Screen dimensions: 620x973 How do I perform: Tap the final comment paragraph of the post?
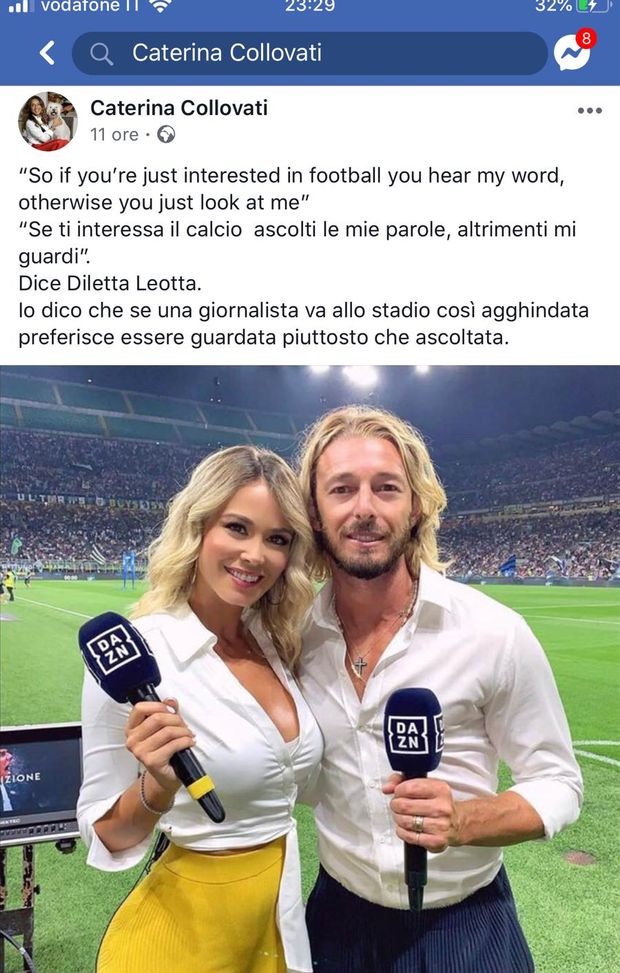[303, 324]
